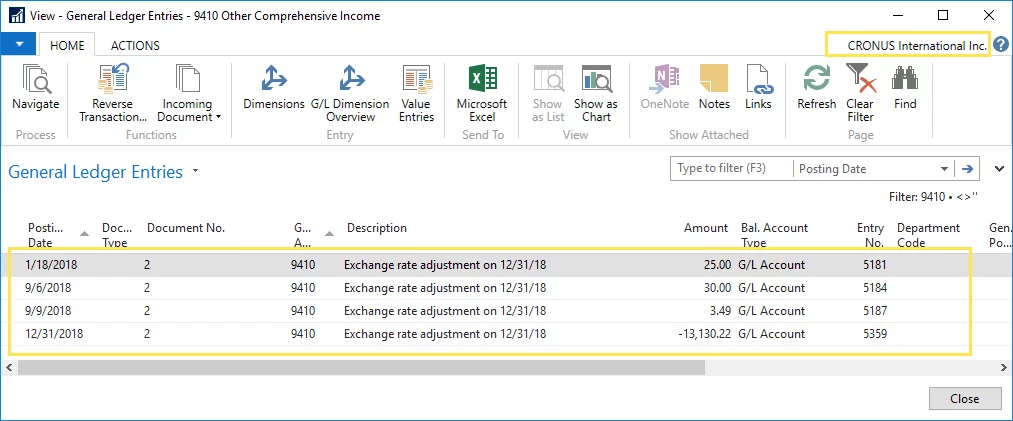The height and width of the screenshot is (421, 1013).
Task: Click the Type to filter input box
Action: point(730,169)
